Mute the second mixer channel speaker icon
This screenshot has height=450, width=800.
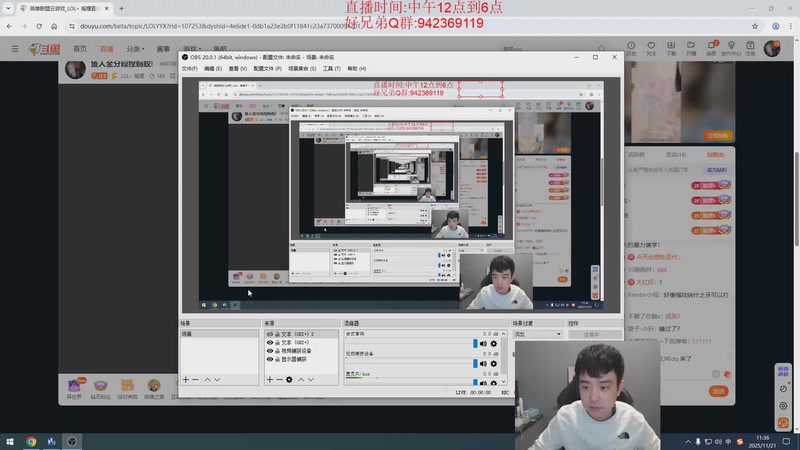(483, 364)
